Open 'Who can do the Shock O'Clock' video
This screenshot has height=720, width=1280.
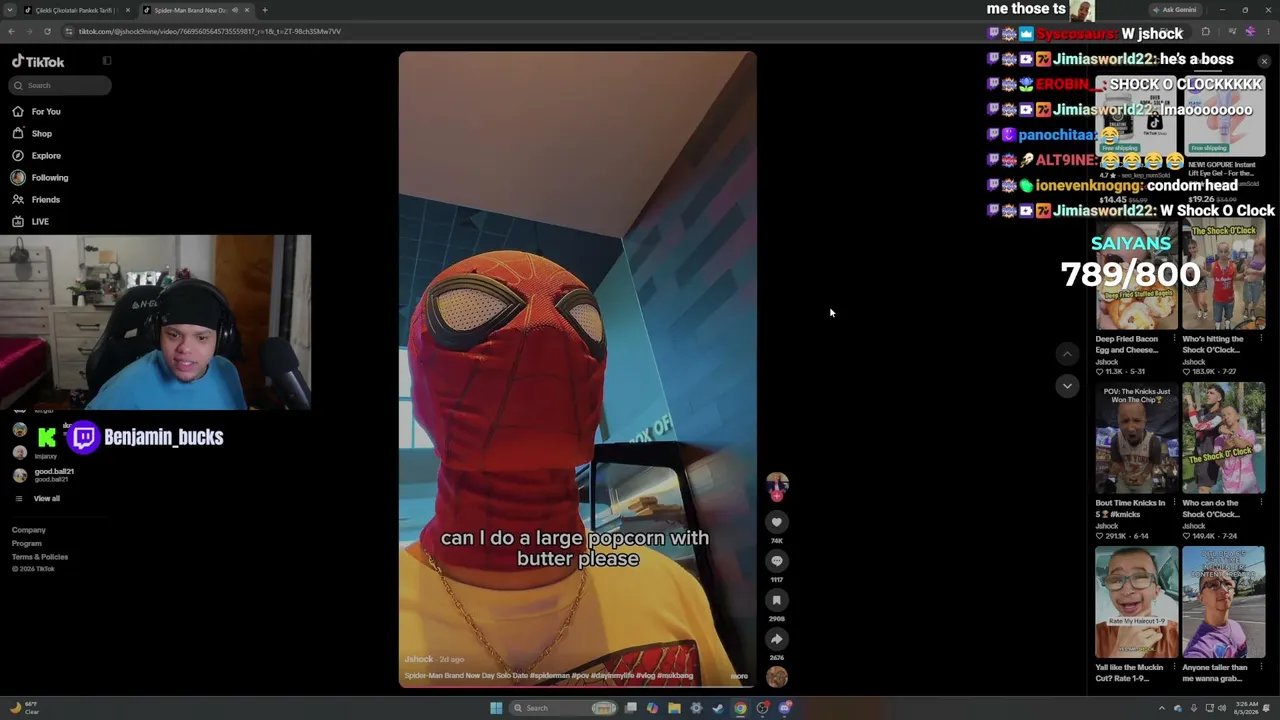(1223, 438)
